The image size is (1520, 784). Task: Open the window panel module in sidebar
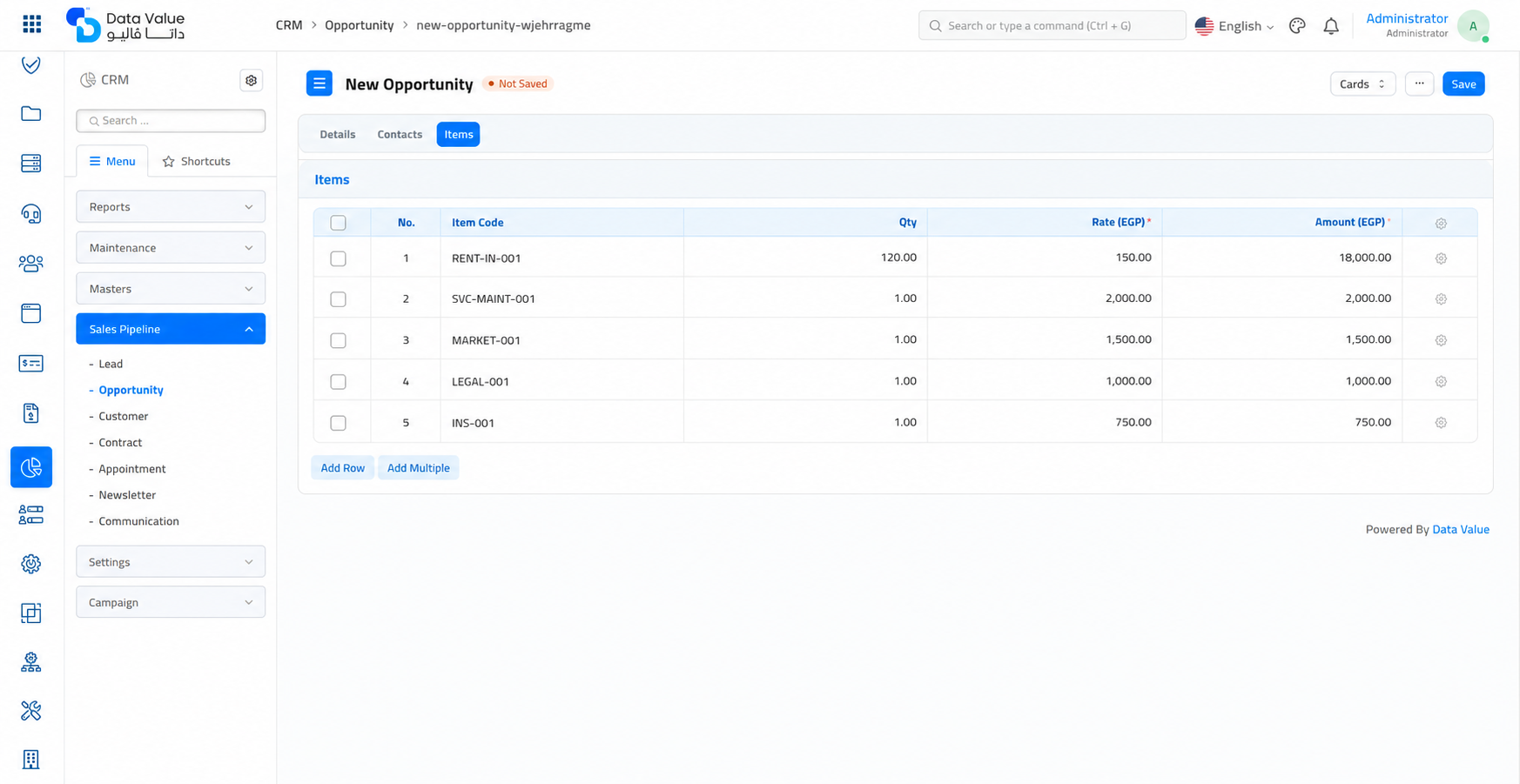pos(31,313)
